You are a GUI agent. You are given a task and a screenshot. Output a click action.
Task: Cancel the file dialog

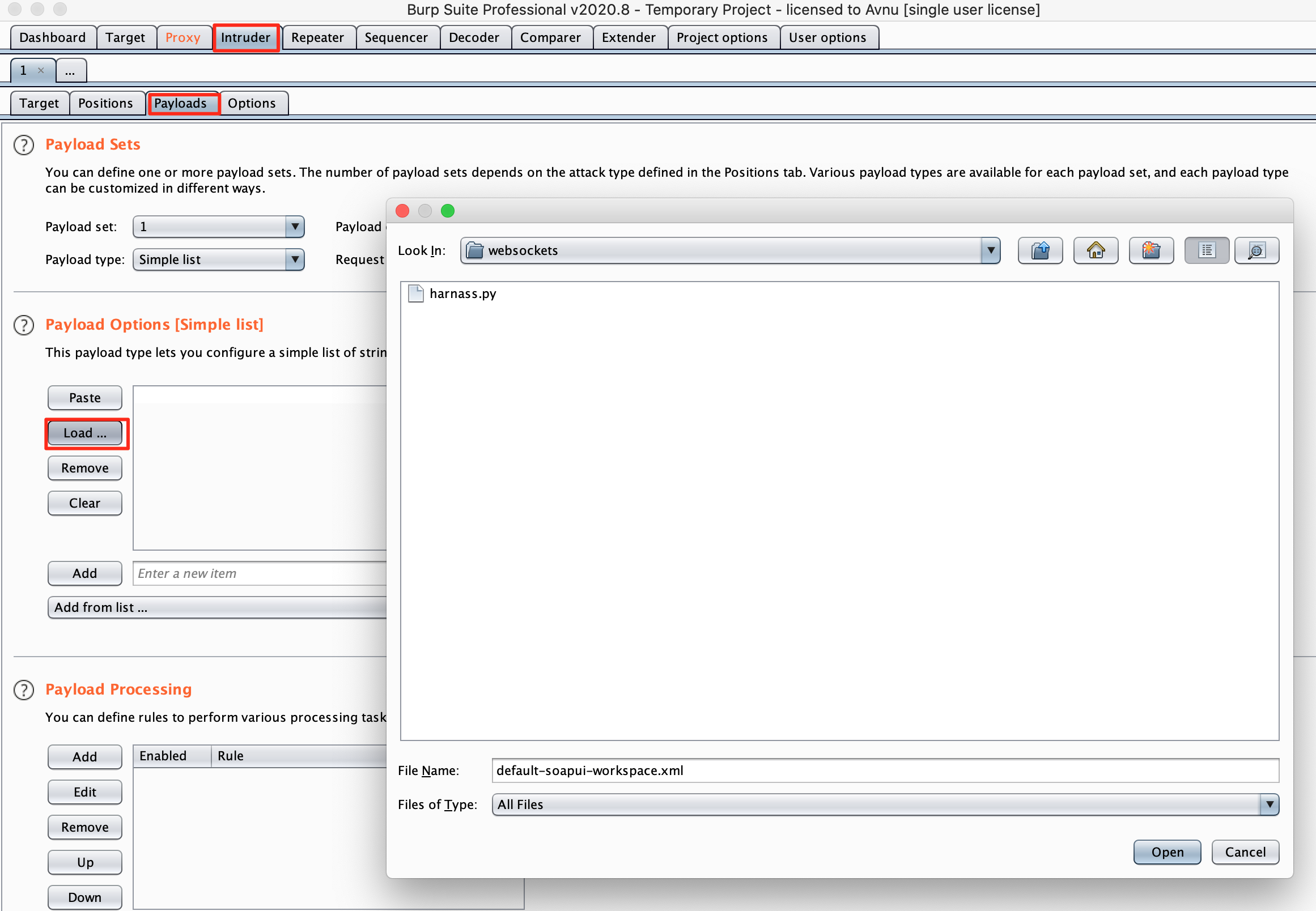1246,853
